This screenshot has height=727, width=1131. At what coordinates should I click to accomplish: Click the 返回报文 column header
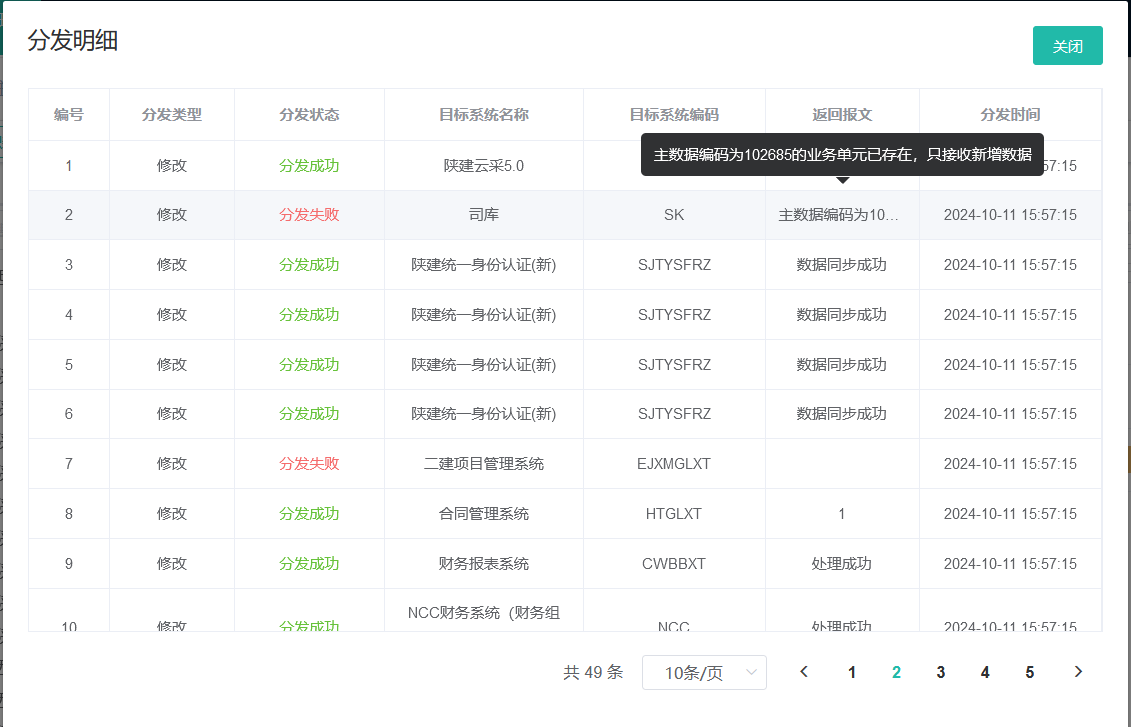click(x=842, y=115)
